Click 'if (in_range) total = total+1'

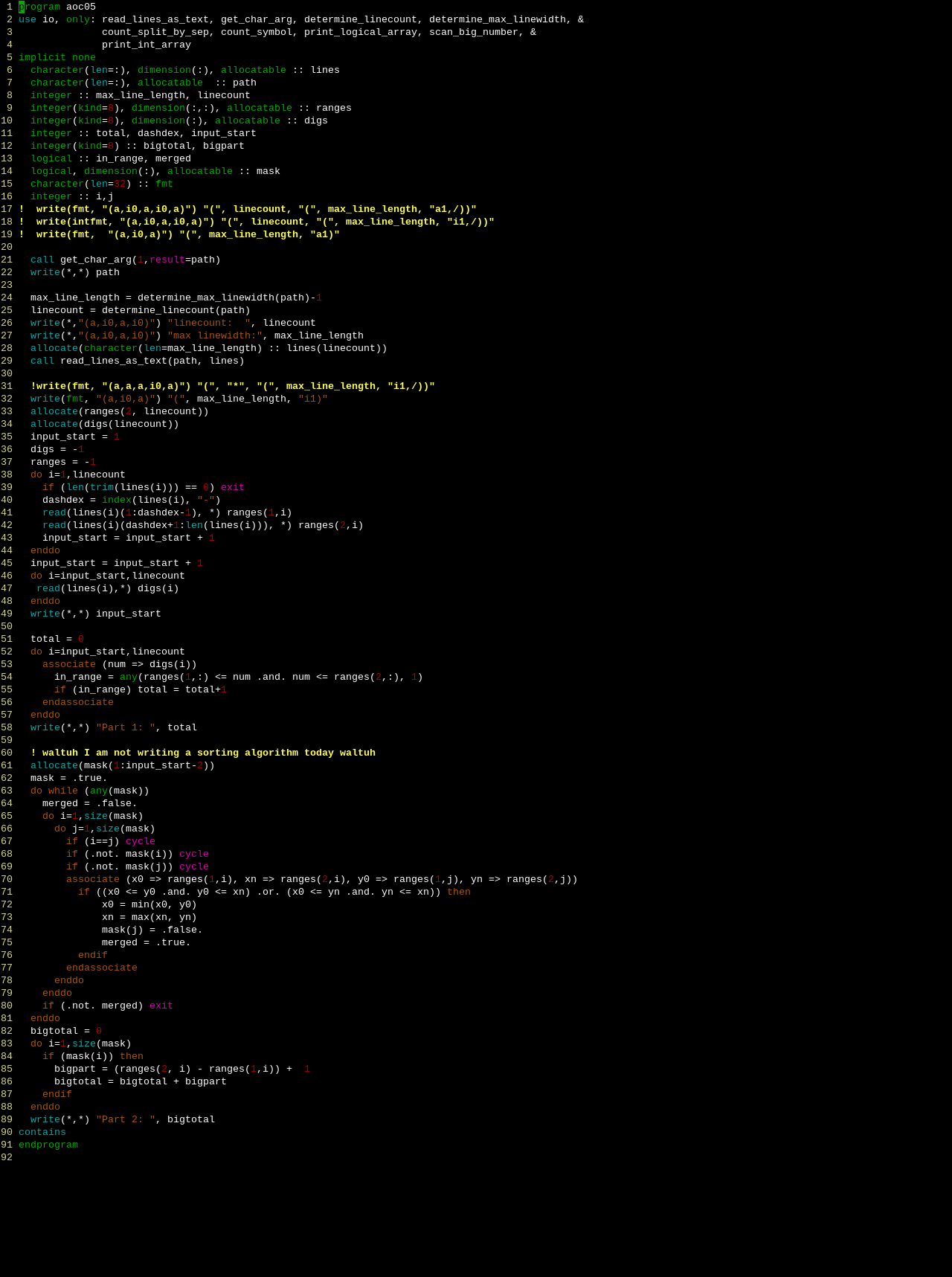pos(141,689)
